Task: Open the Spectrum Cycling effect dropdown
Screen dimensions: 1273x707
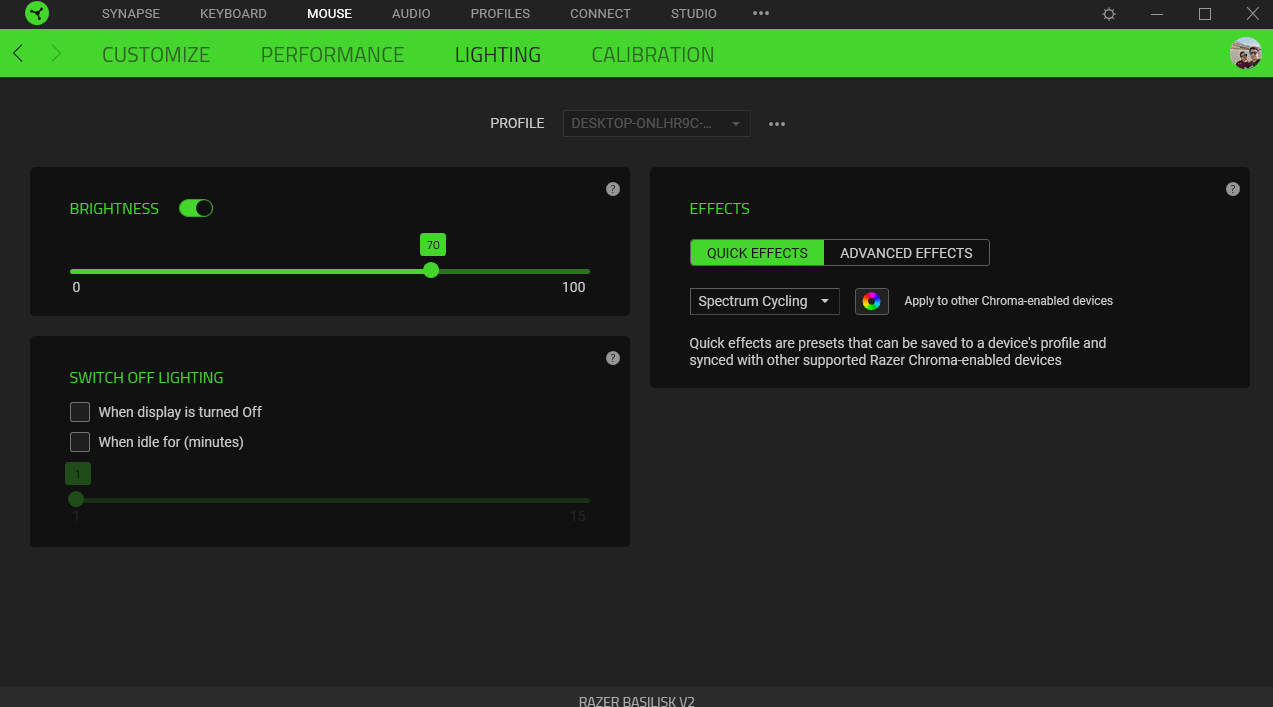Action: pyautogui.click(x=764, y=301)
